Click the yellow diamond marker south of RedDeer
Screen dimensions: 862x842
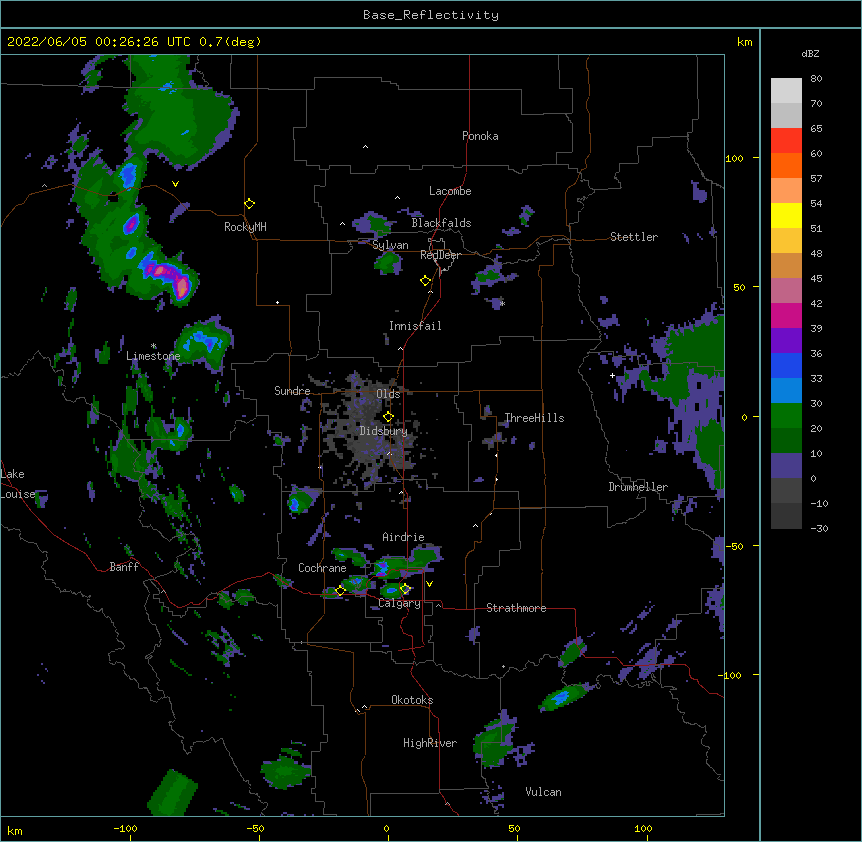pyautogui.click(x=425, y=281)
